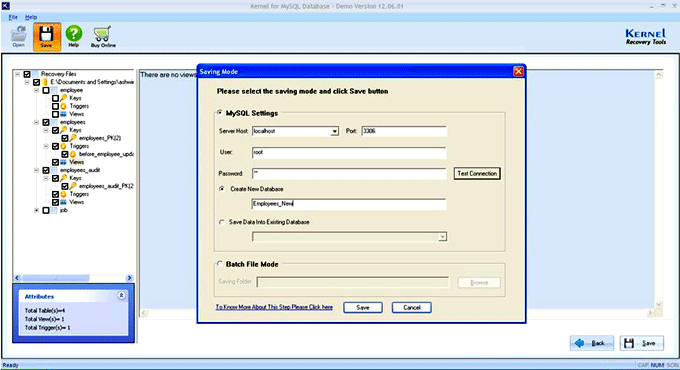The image size is (680, 370).
Task: Click the User field containing root
Action: point(349,153)
